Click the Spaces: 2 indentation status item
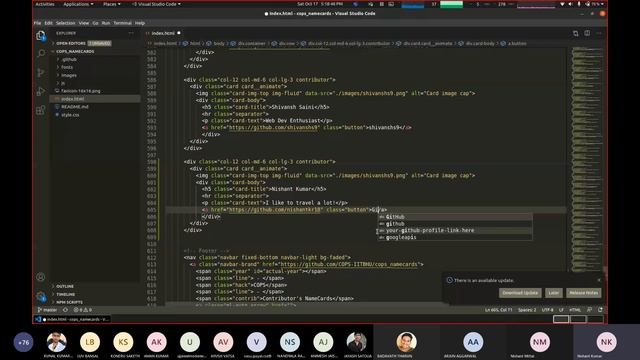The height and width of the screenshot is (360, 640). tap(527, 310)
